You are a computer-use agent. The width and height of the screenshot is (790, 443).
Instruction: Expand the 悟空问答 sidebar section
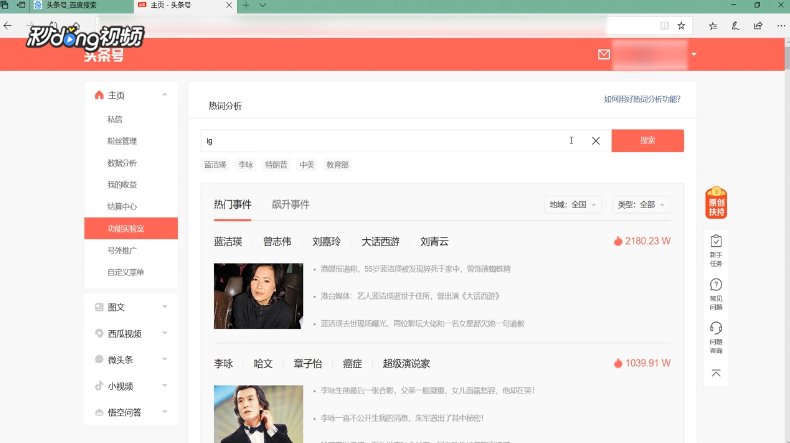pos(165,412)
